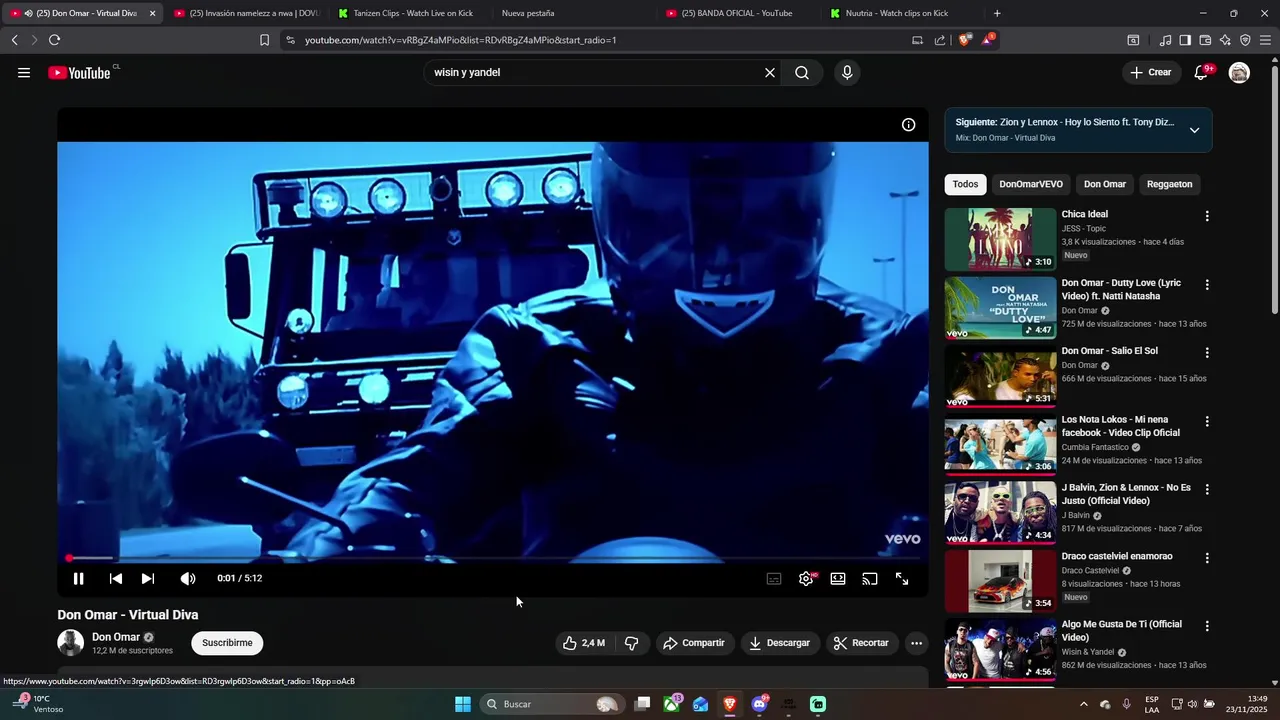The width and height of the screenshot is (1280, 720).
Task: Run the search with magnifier button
Action: tap(802, 72)
